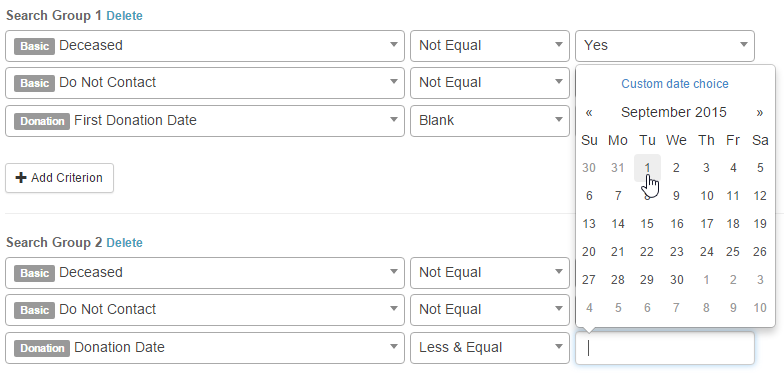Delete Search Group 2
Image resolution: width=784 pixels, height=376 pixels.
pos(124,243)
